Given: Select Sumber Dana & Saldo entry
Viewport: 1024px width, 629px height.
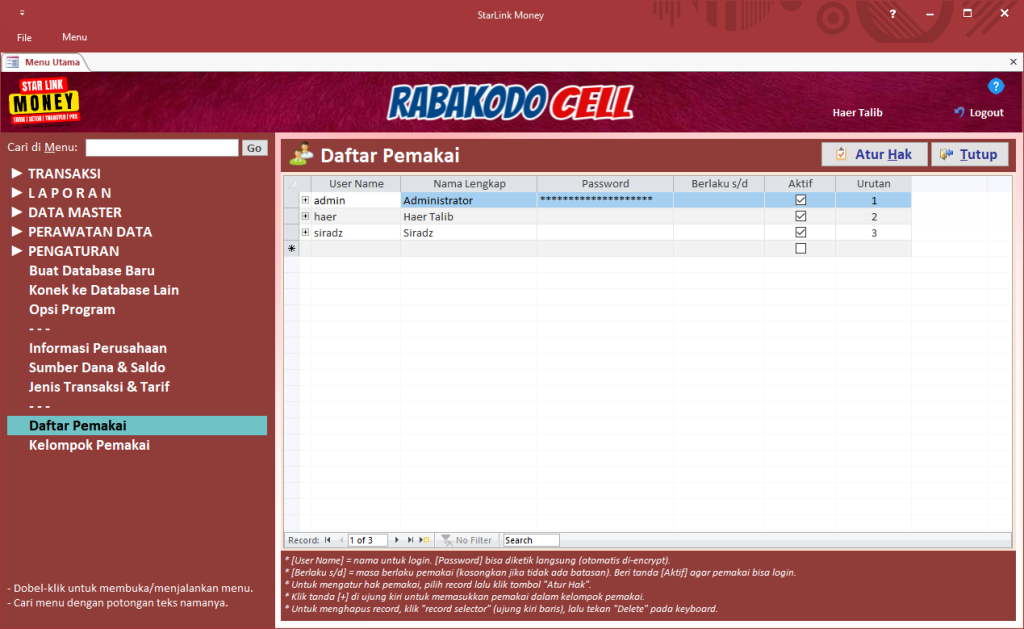Looking at the screenshot, I should click(97, 368).
